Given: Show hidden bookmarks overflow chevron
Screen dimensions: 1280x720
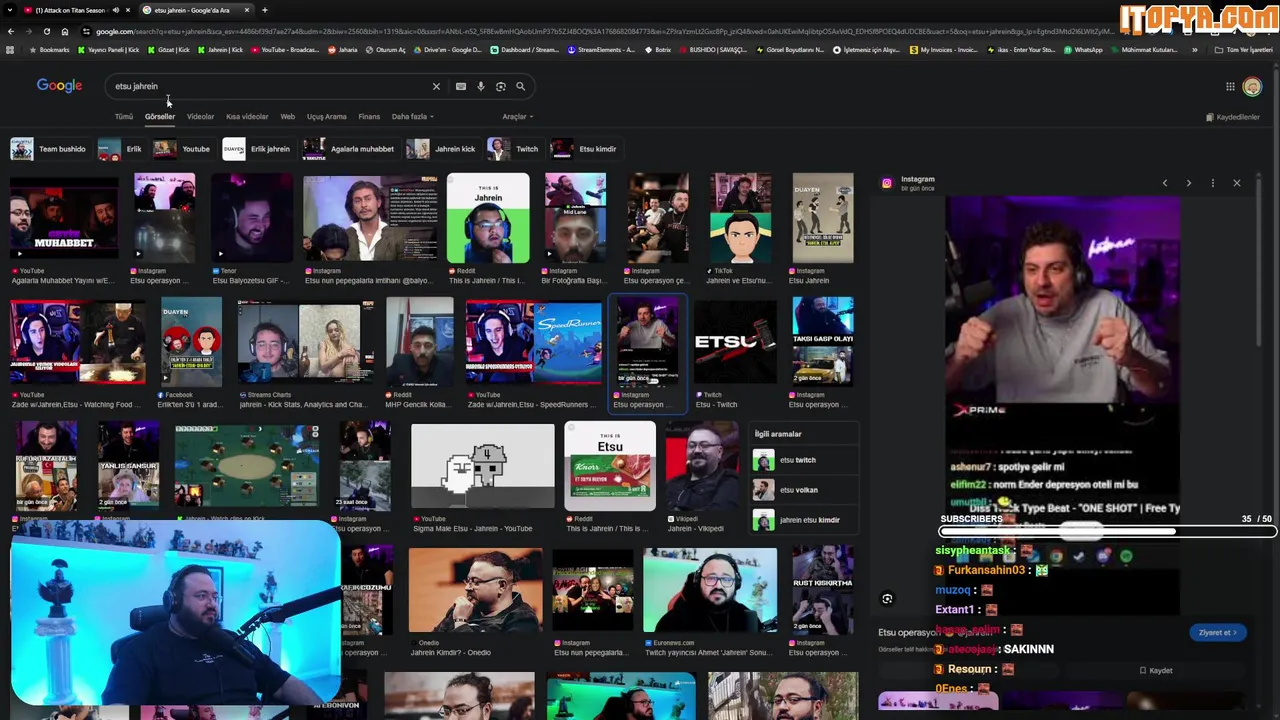Looking at the screenshot, I should pyautogui.click(x=1194, y=50).
